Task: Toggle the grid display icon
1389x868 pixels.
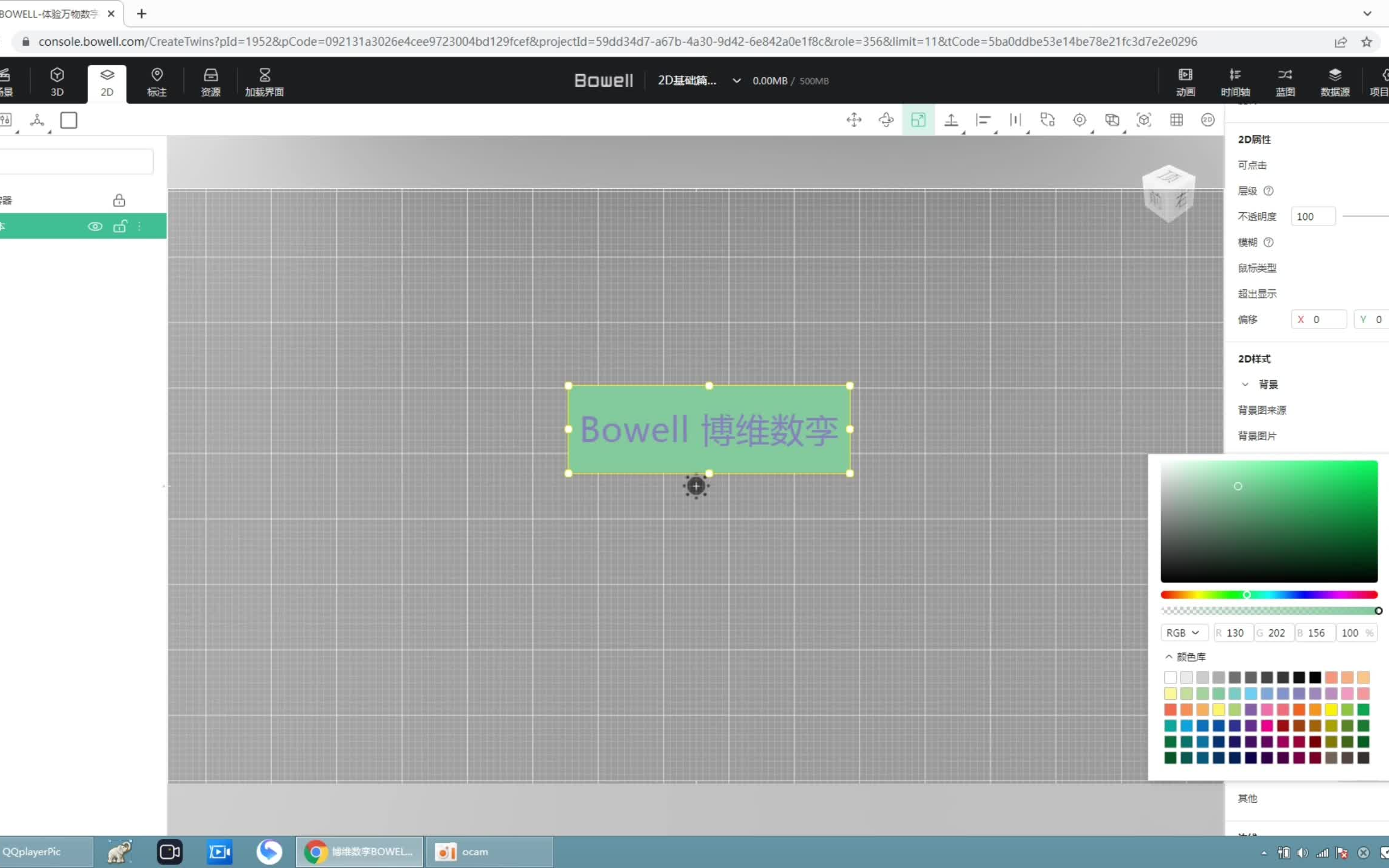Action: click(1176, 120)
